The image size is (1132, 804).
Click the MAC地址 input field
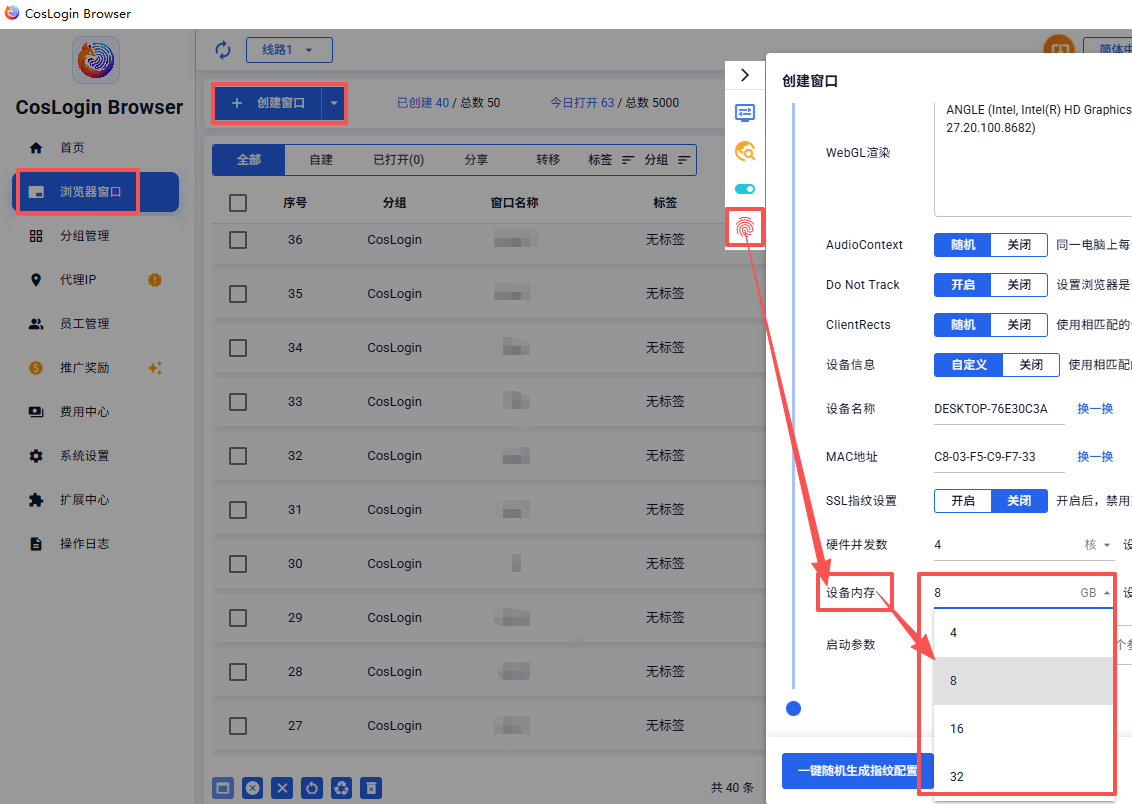[999, 457]
